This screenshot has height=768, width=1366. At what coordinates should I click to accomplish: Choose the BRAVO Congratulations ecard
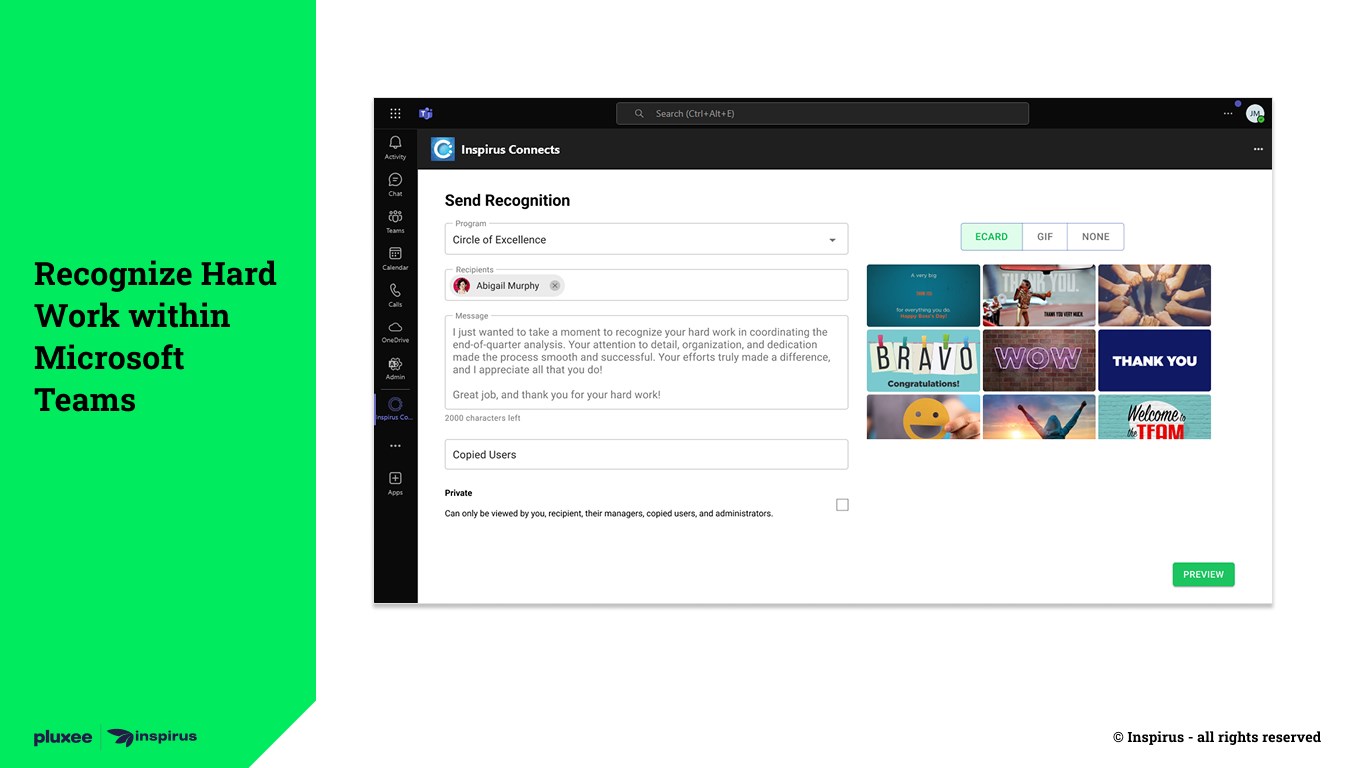[x=923, y=361]
